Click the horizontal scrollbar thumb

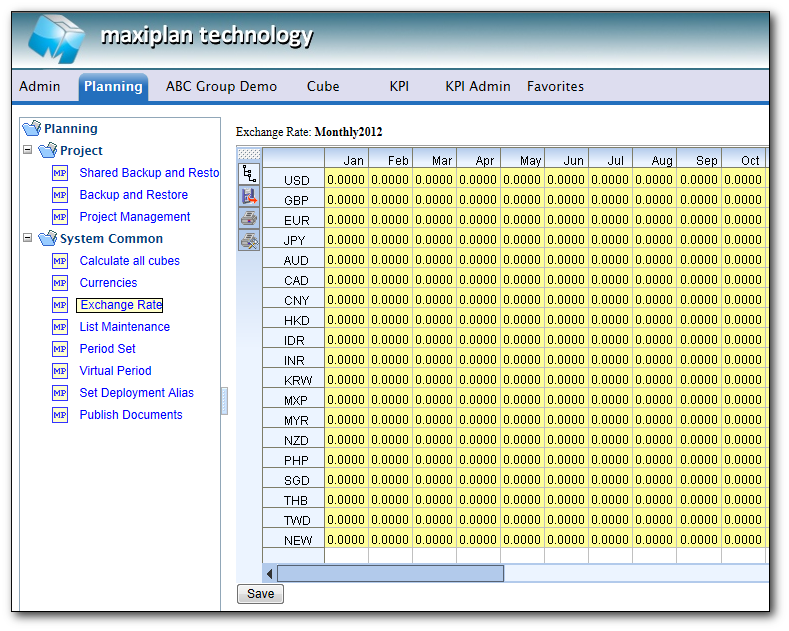coord(390,573)
